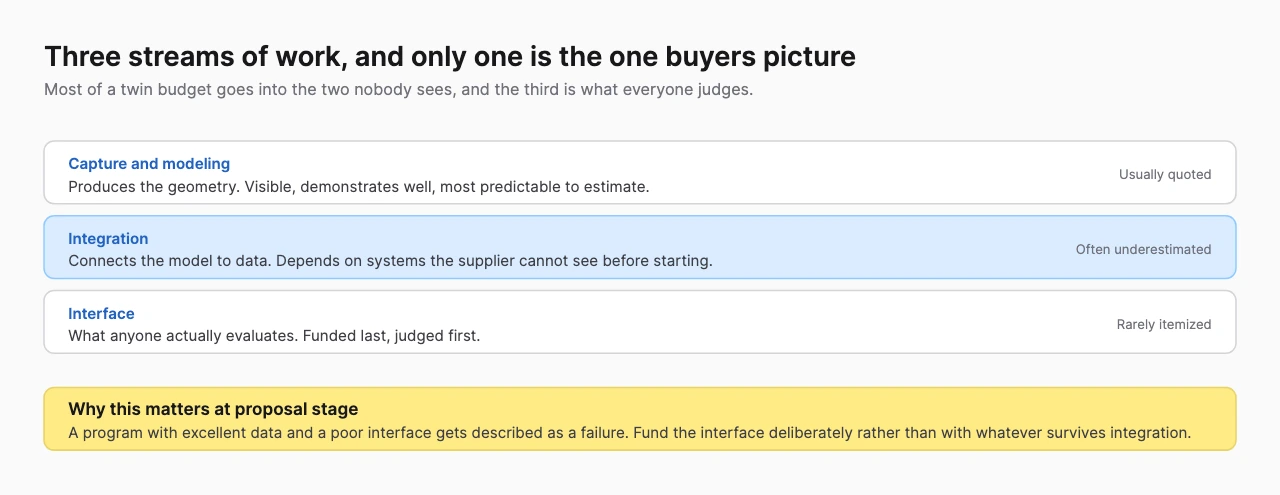The height and width of the screenshot is (495, 1280).
Task: Click the Integration card description text
Action: 390,261
